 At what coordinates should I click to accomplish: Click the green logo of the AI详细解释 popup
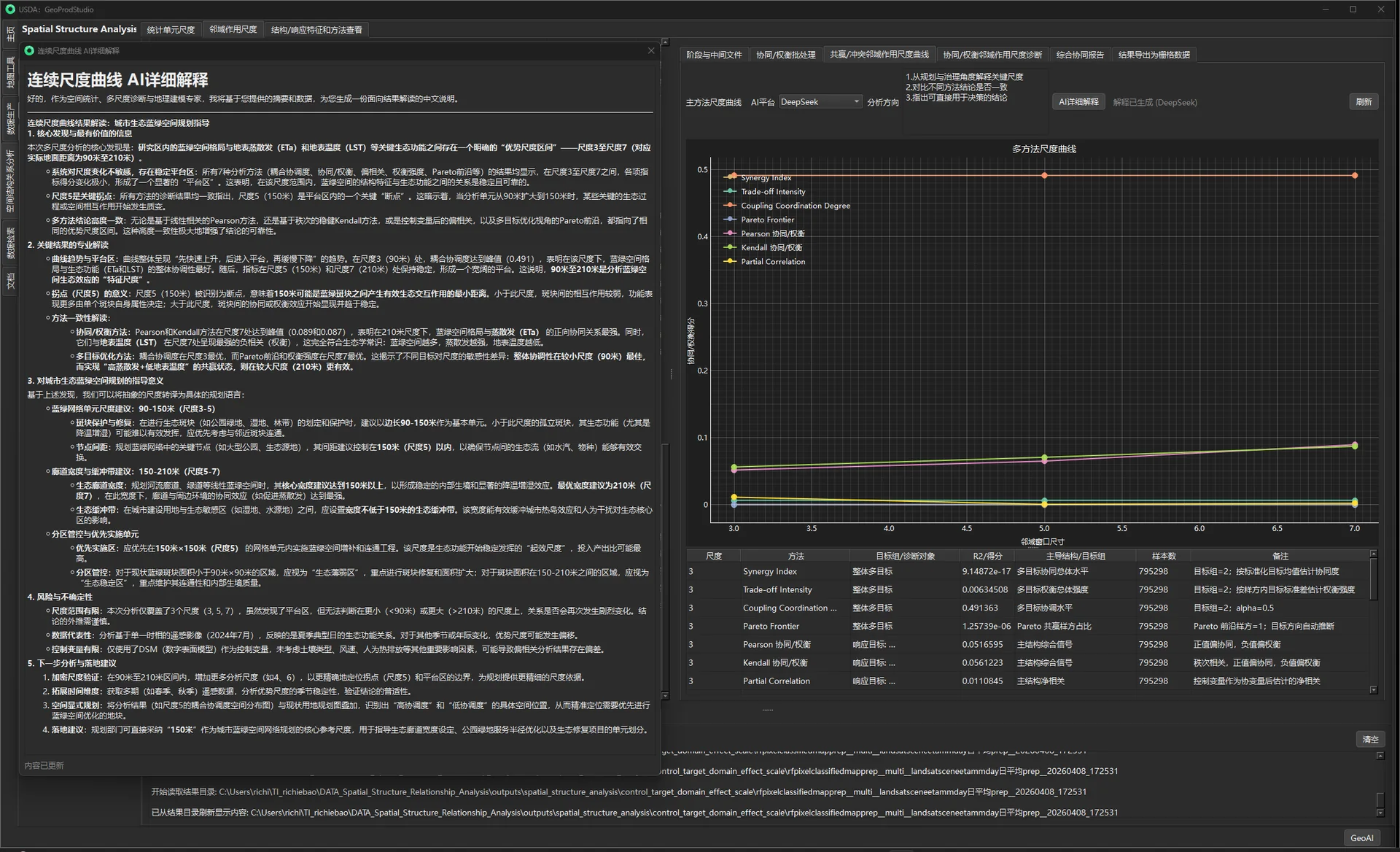tap(29, 50)
